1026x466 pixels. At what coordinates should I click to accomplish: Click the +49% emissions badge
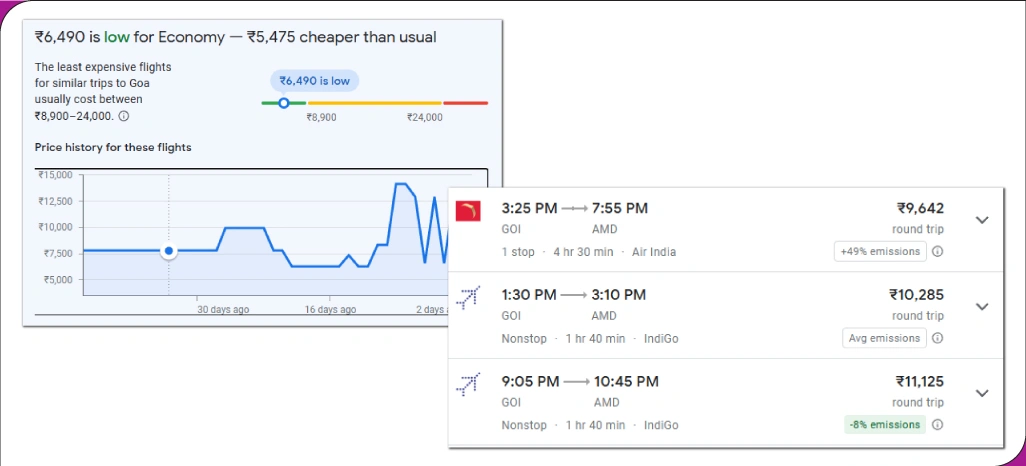pos(879,252)
